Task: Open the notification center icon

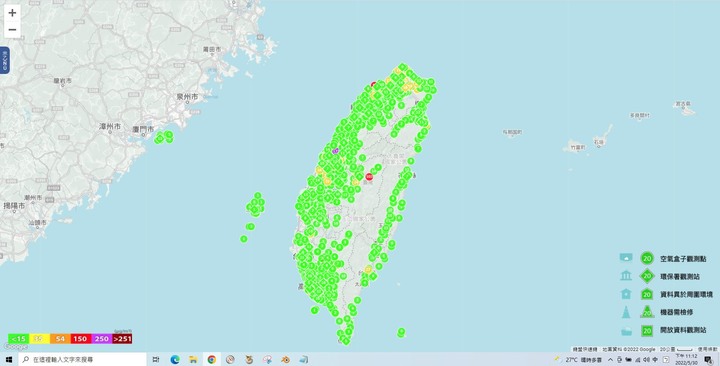Action: (708, 360)
